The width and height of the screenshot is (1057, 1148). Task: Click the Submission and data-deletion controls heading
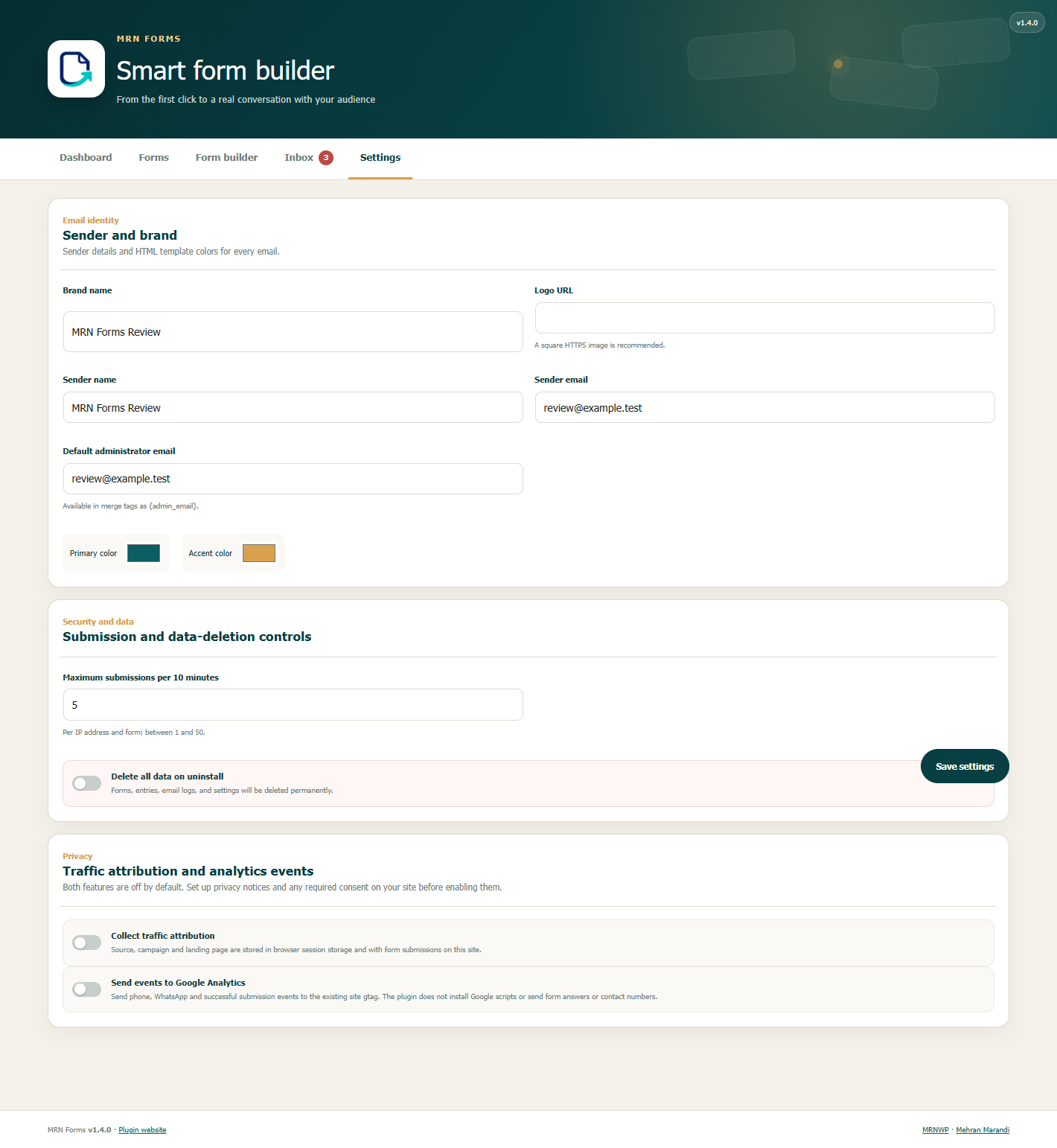coord(187,637)
